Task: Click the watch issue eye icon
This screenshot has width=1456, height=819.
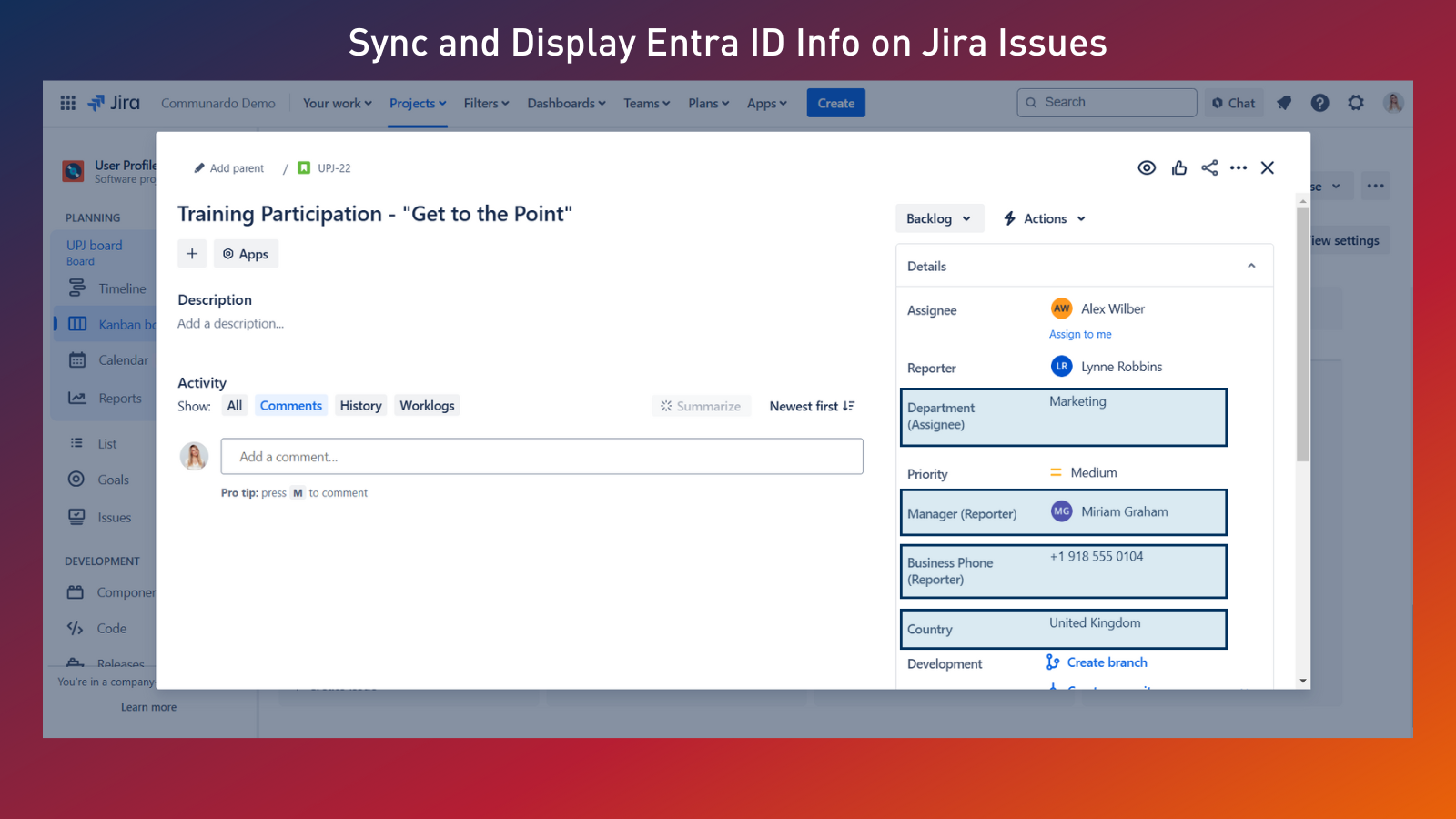Action: 1147,167
